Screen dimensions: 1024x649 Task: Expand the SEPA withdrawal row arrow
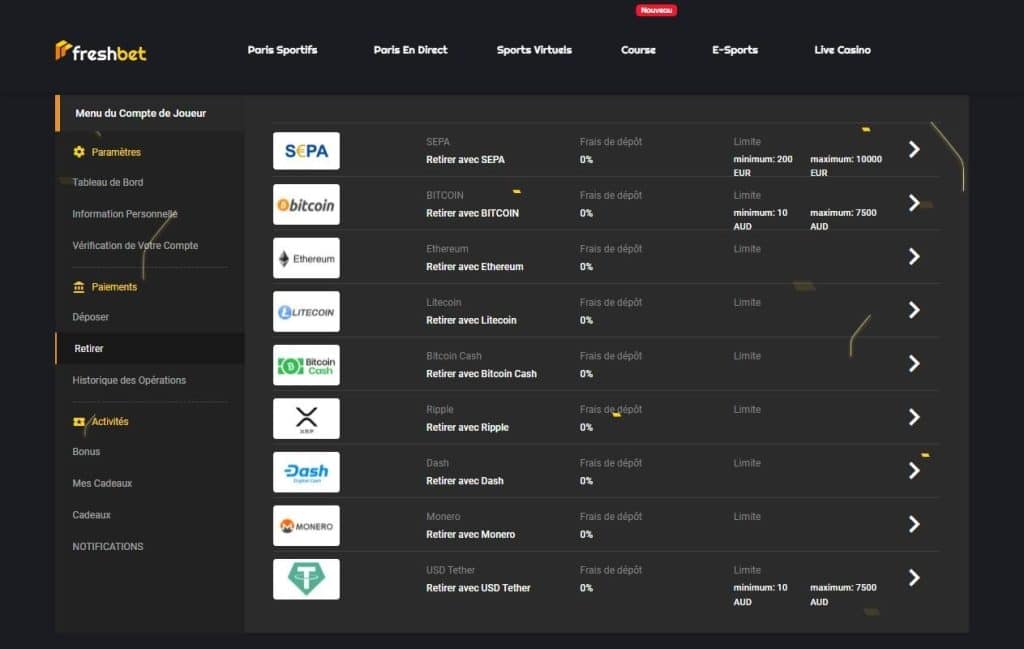[914, 150]
